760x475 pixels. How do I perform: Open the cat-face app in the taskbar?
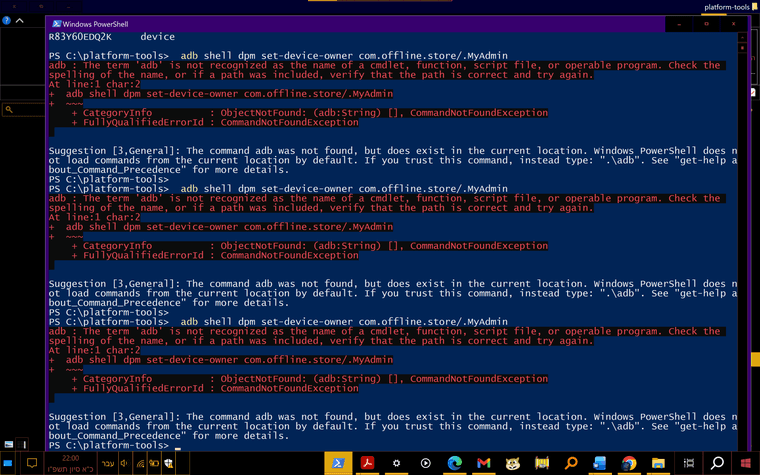512,463
